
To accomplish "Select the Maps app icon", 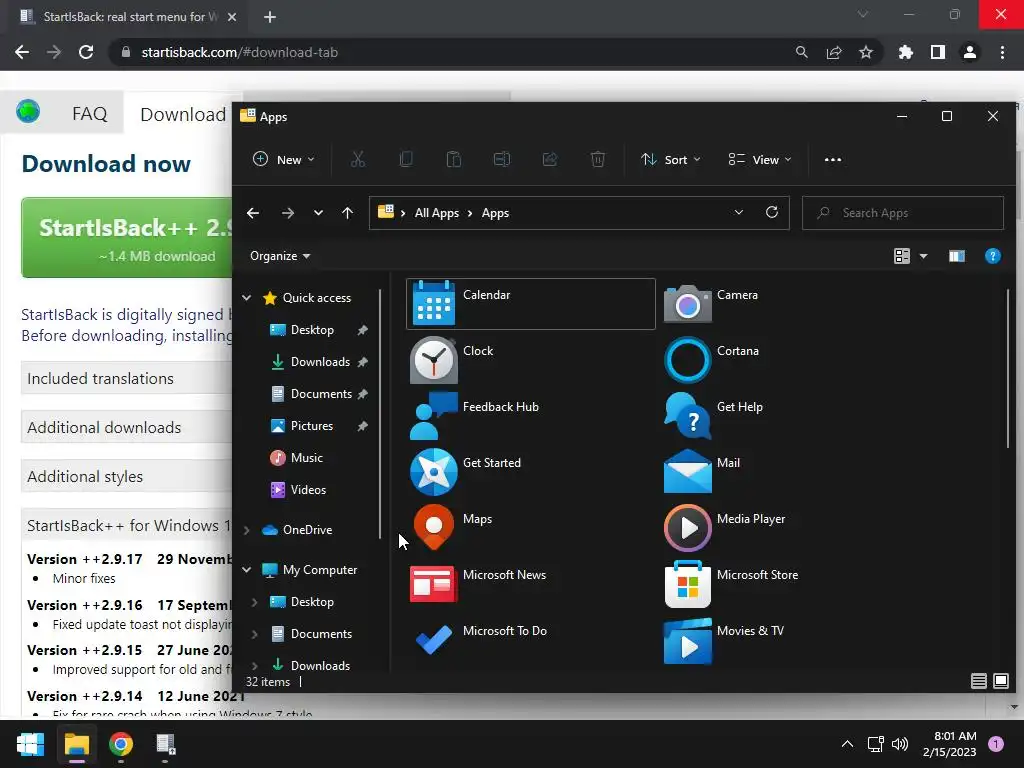I will (x=434, y=527).
